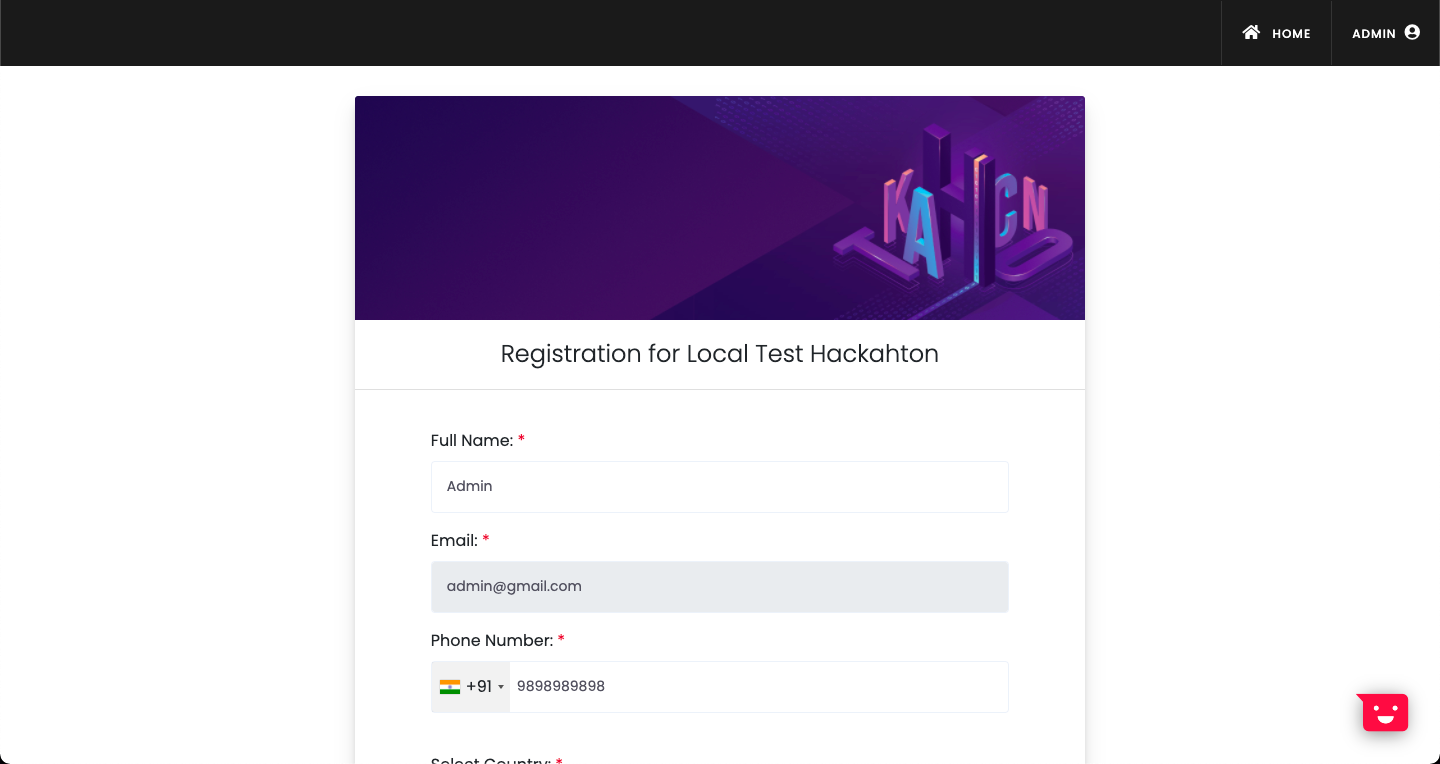Screen dimensions: 1440x764
Task: Click the Phone Number label
Action: (491, 641)
